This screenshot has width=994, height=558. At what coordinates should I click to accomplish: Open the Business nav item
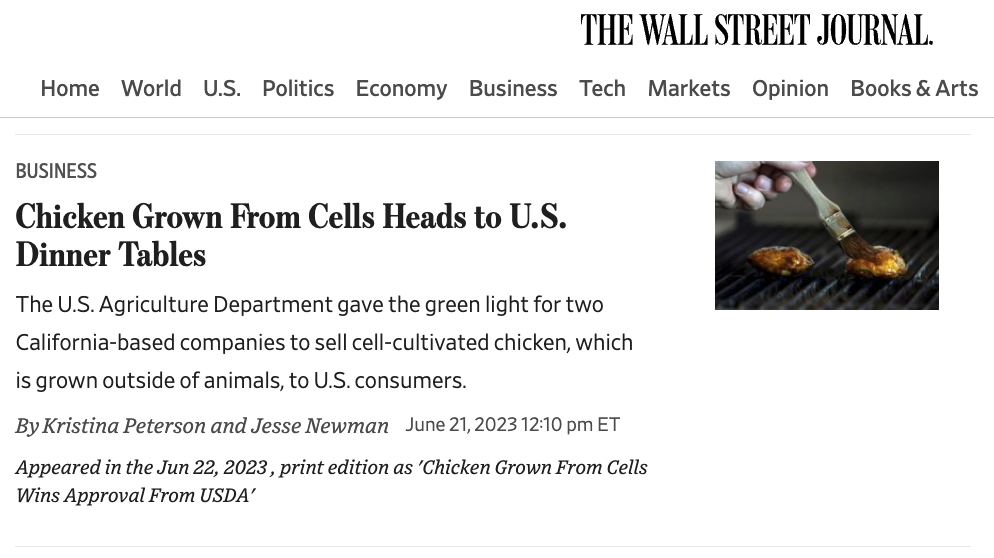coord(513,88)
